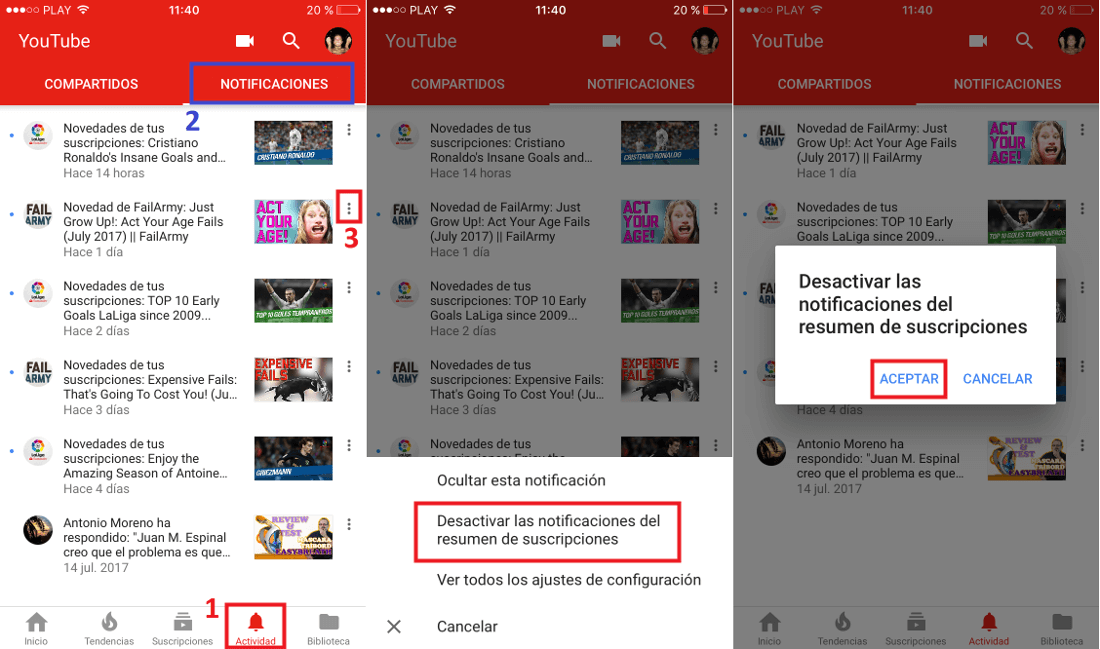Image resolution: width=1100 pixels, height=649 pixels.
Task: Switch to COMPARTIDOS tab in the left screen
Action: tap(91, 84)
